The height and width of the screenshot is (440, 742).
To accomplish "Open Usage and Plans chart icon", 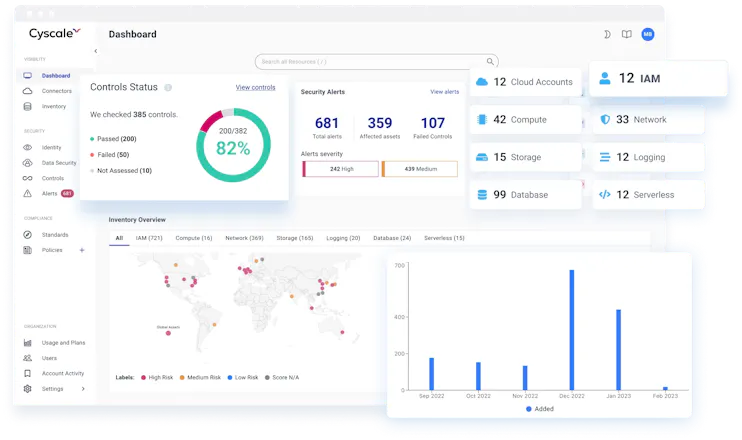I will [27, 343].
